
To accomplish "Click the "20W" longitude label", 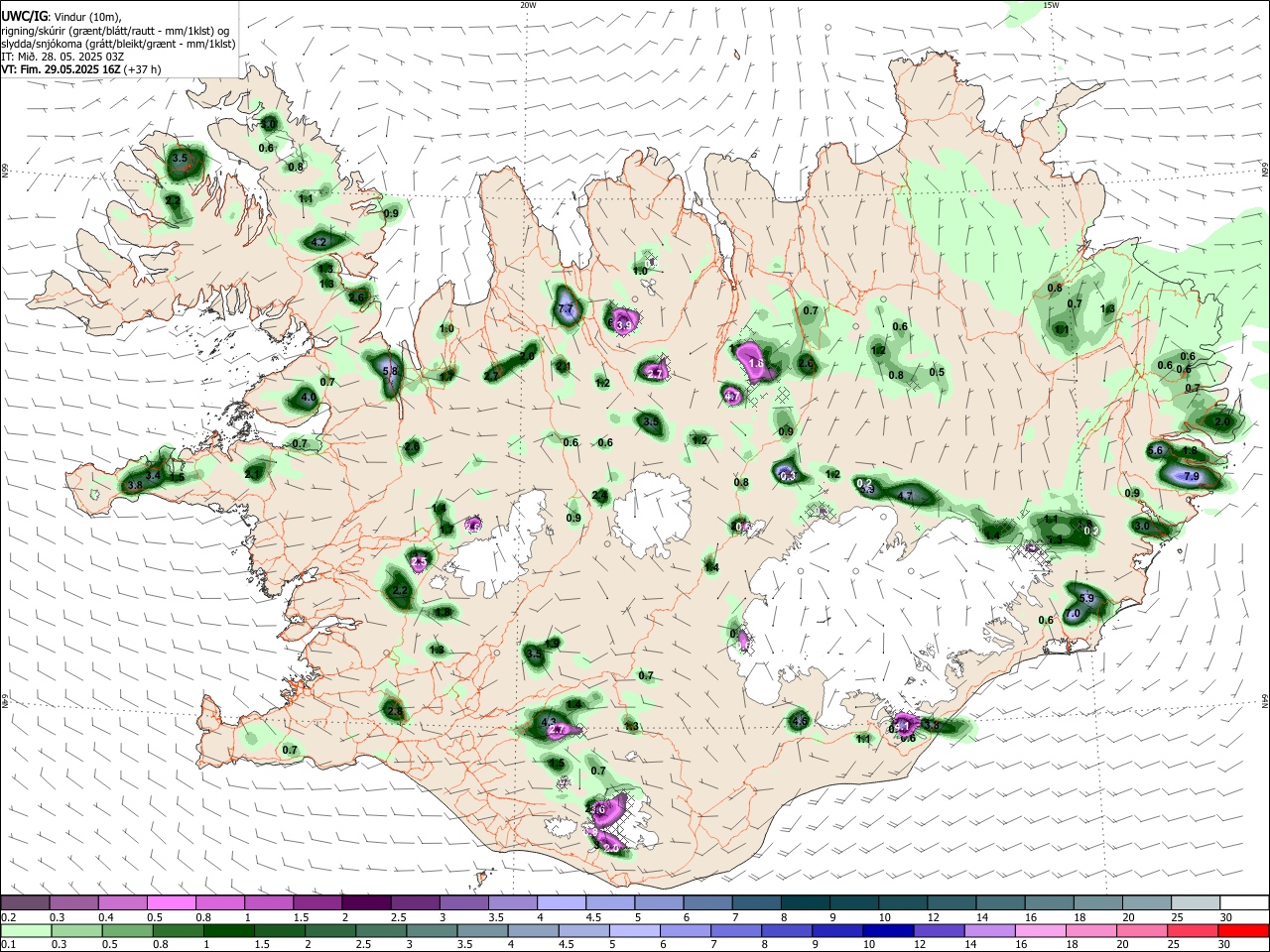I will tap(528, 4).
